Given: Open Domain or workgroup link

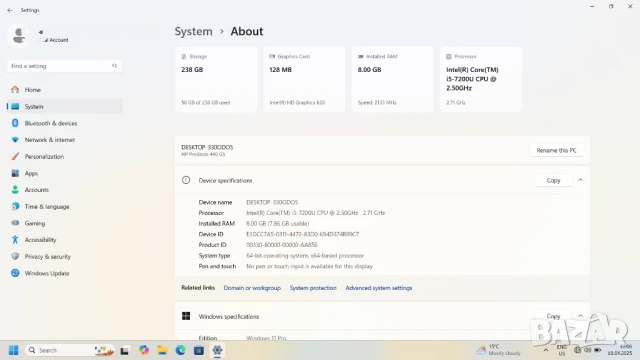Looking at the screenshot, I should pyautogui.click(x=252, y=288).
